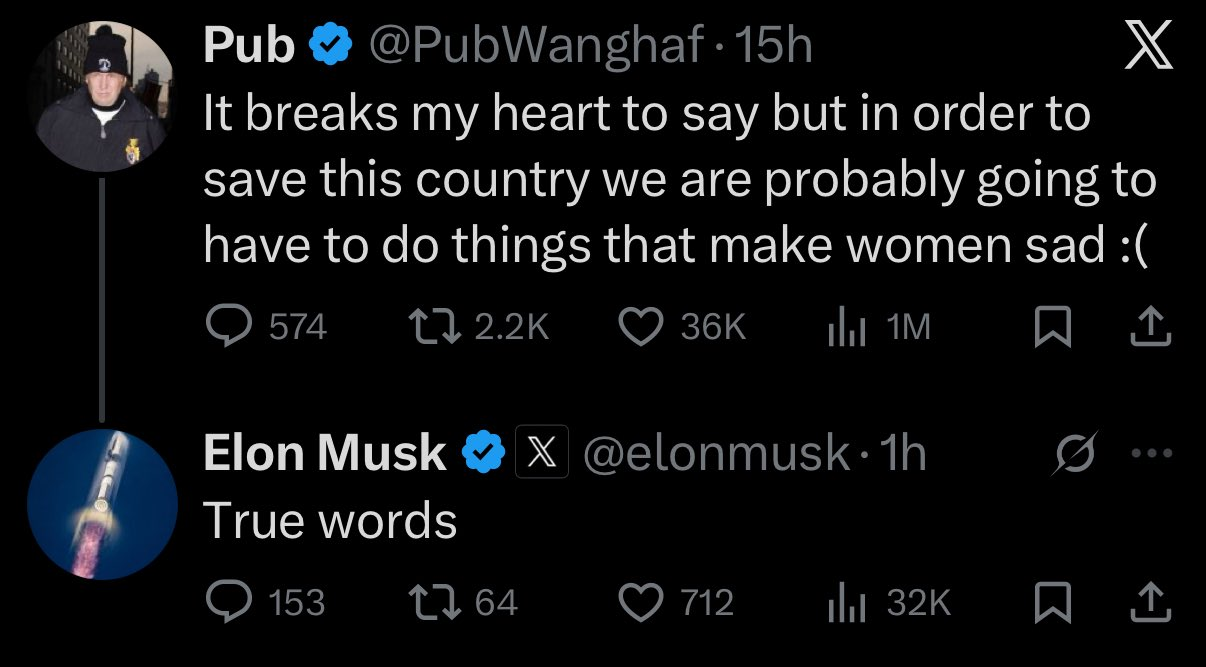Share Elon Musk's reply
This screenshot has height=667, width=1206.
pos(1151,602)
